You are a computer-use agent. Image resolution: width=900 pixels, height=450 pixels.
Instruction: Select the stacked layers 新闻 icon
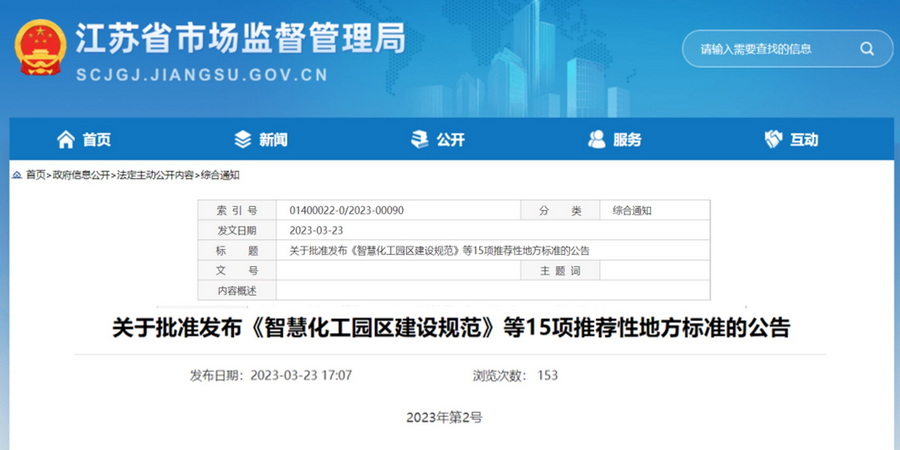click(243, 139)
